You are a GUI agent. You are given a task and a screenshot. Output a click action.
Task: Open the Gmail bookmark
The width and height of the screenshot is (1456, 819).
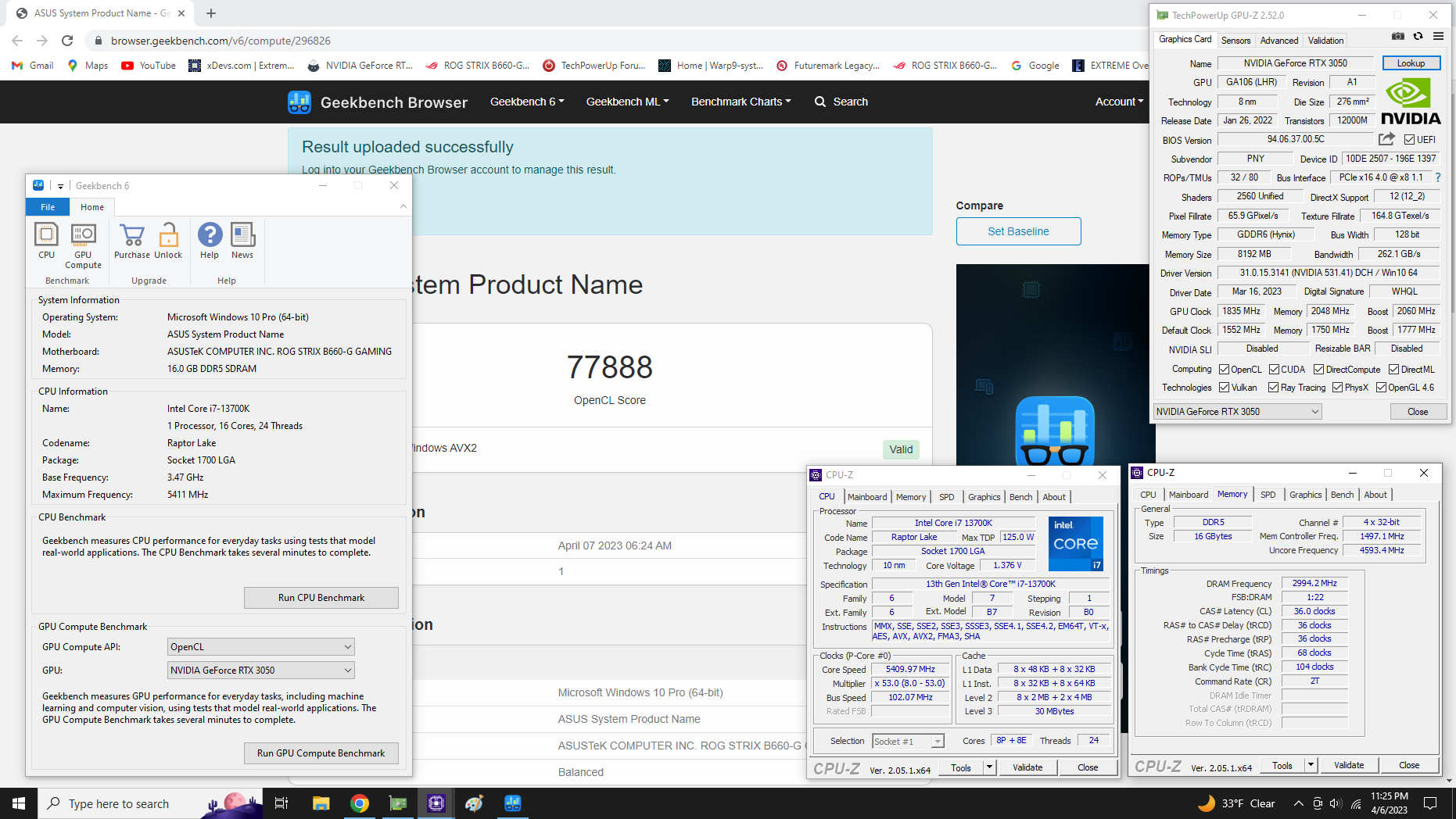(33, 66)
